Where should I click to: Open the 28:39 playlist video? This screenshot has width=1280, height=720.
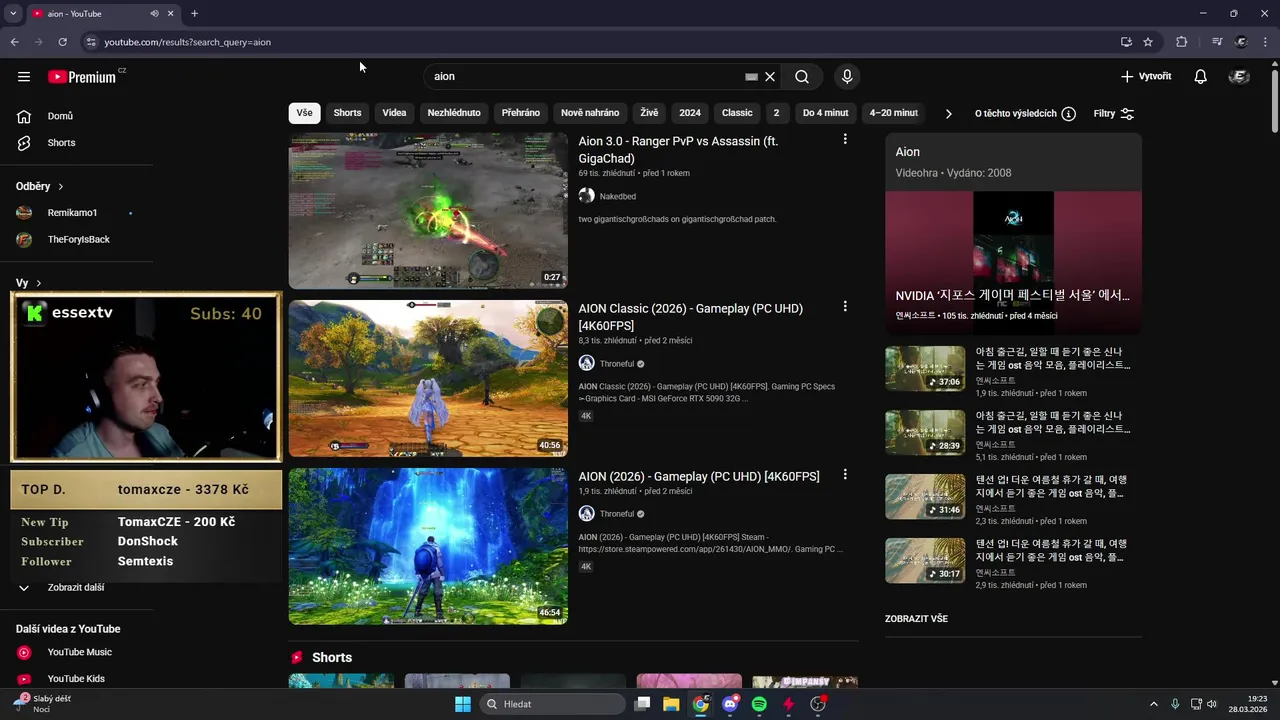coord(925,432)
